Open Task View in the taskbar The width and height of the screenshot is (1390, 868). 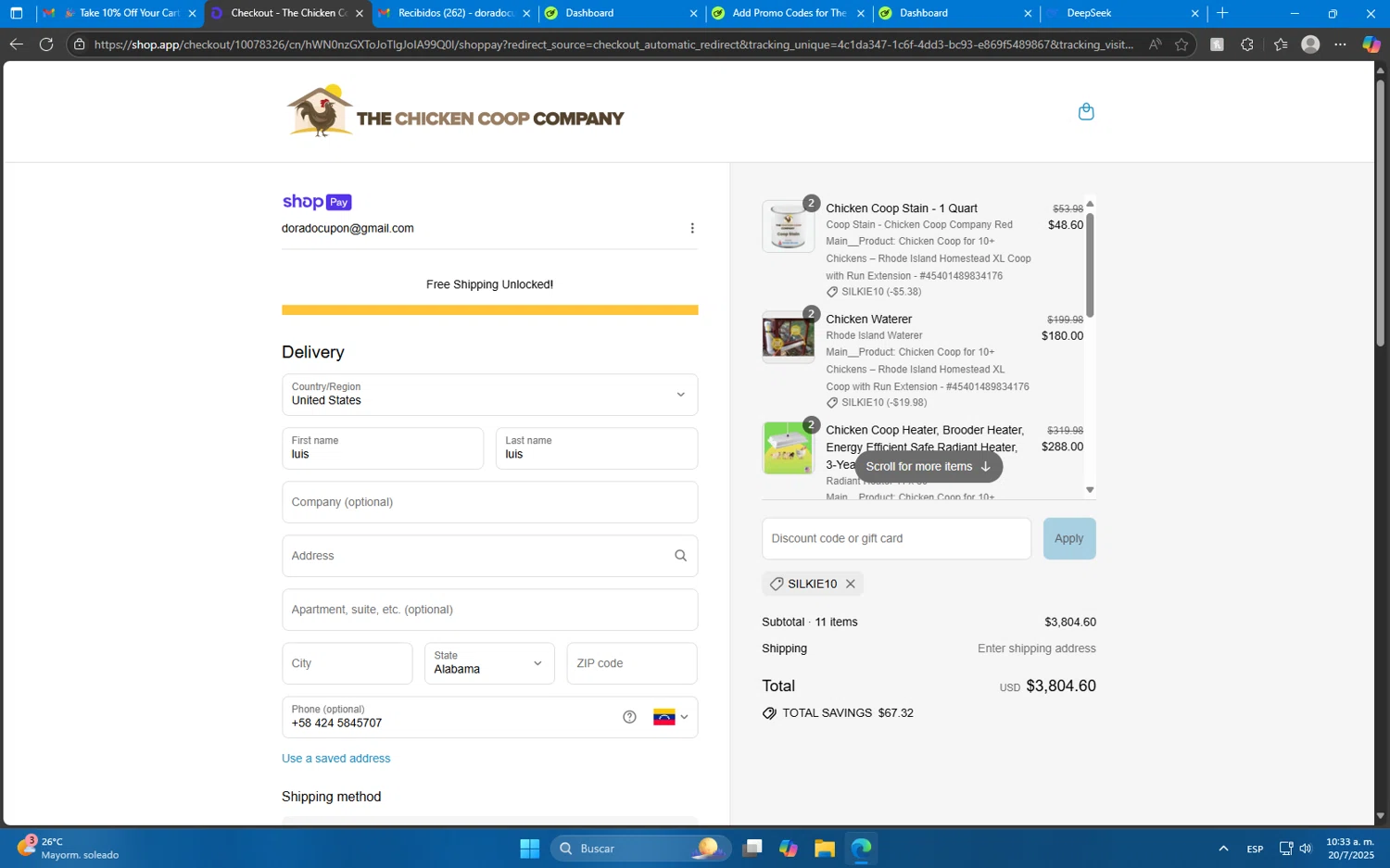pos(752,849)
